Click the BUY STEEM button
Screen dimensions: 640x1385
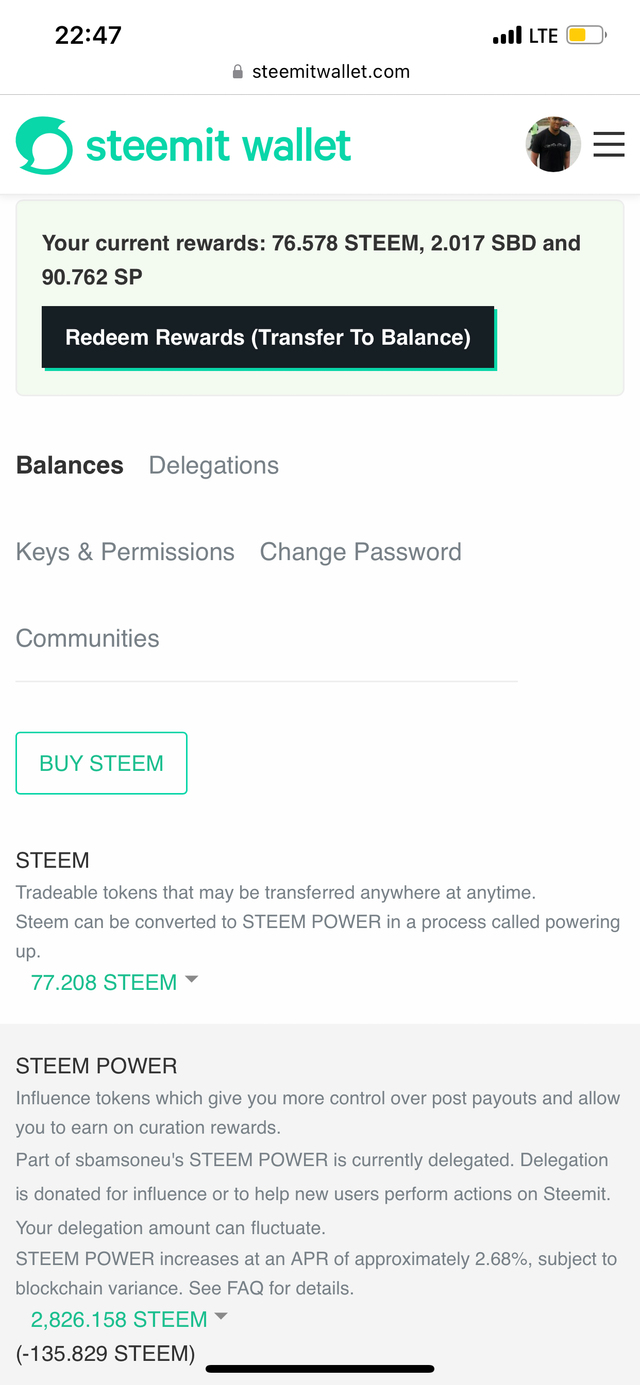(x=101, y=763)
